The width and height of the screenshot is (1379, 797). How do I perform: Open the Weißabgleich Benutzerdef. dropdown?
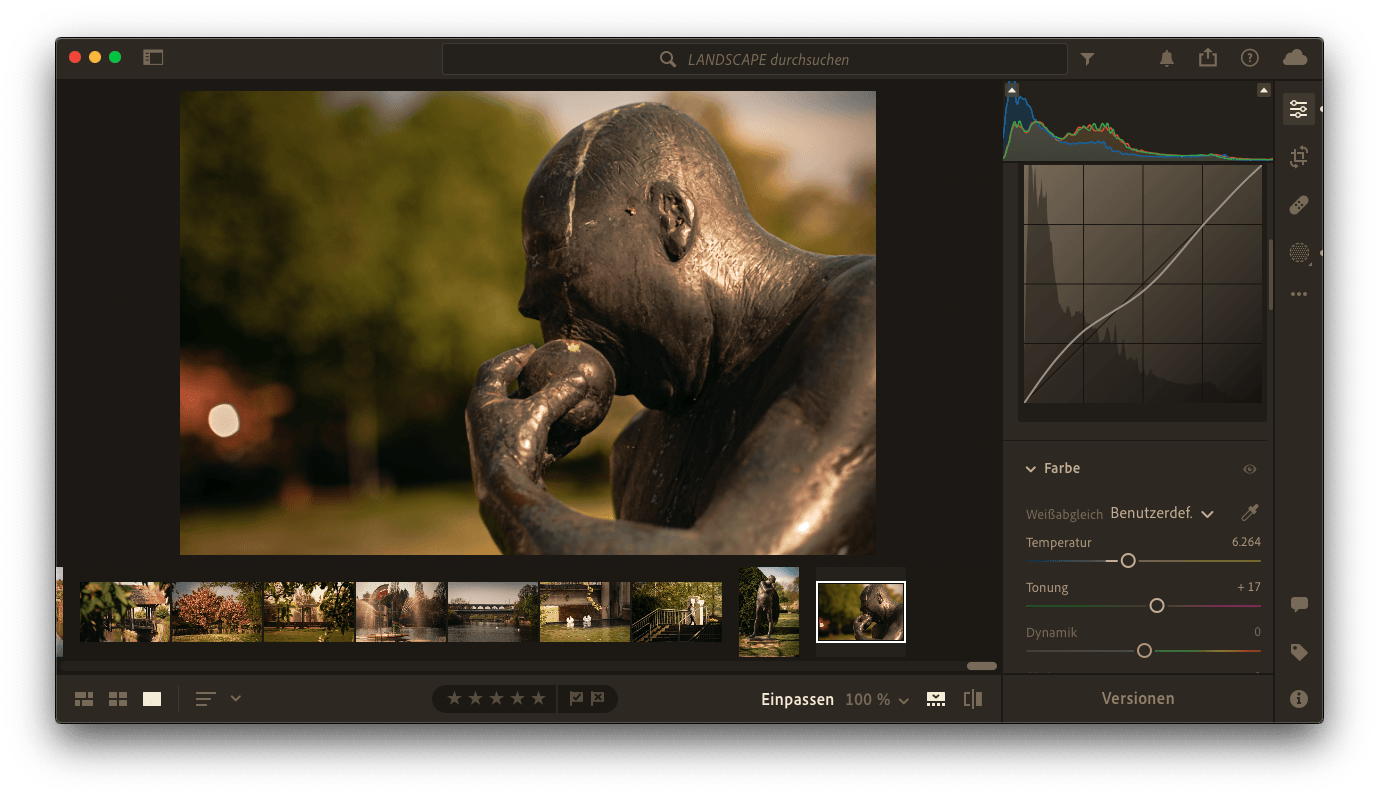(1161, 513)
